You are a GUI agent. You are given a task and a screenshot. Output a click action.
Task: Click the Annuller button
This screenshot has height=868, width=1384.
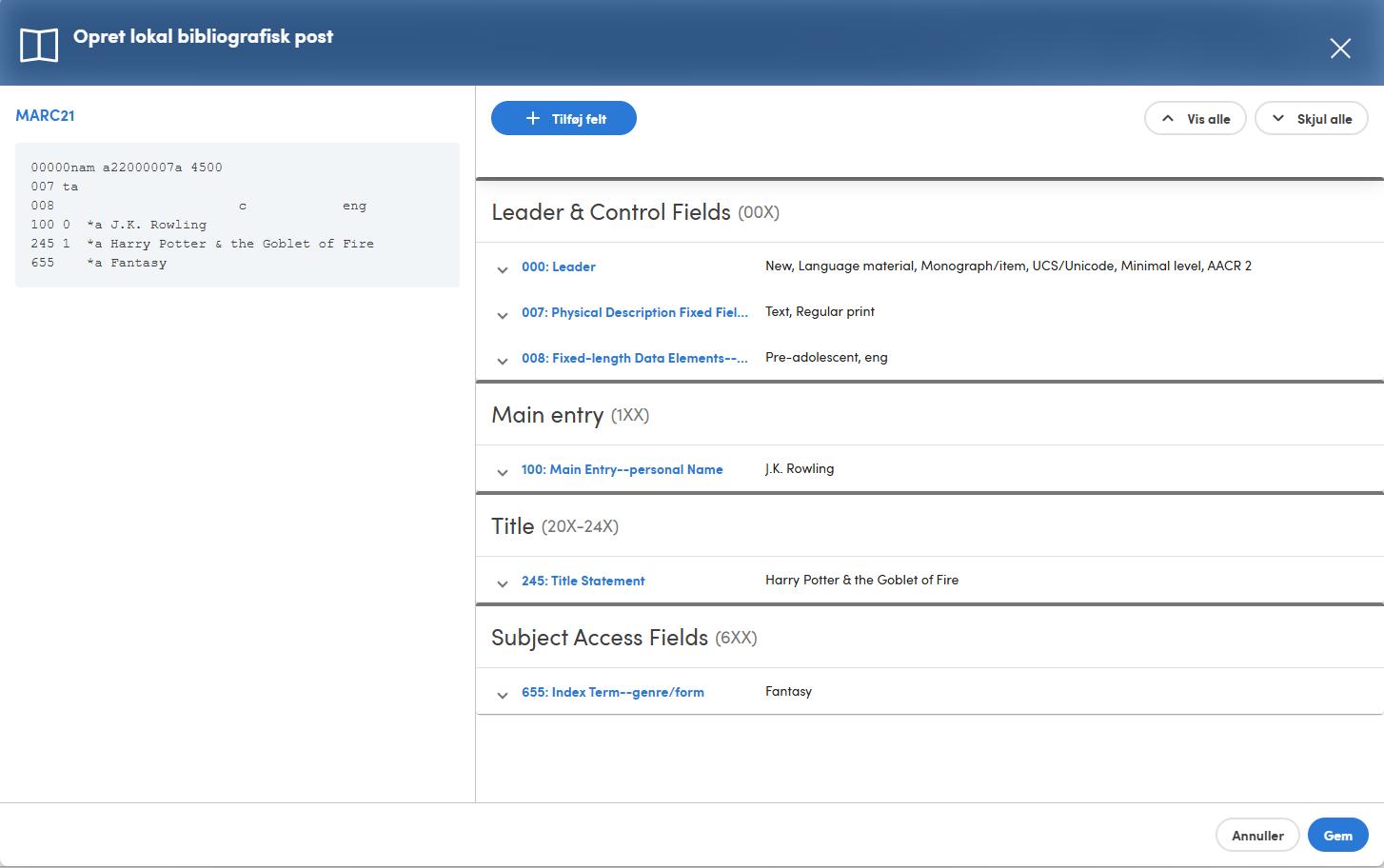1257,835
